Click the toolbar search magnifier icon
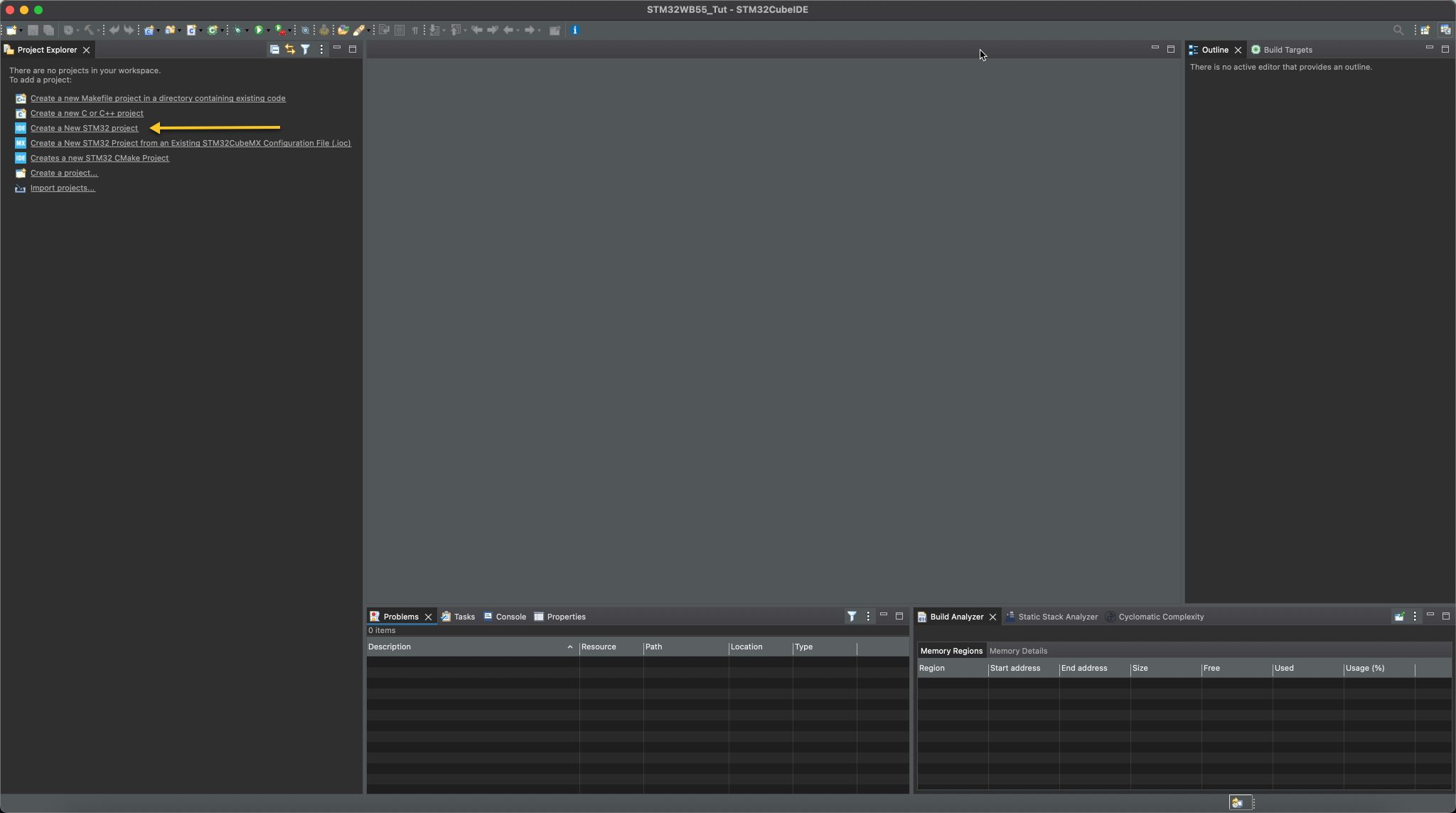This screenshot has width=1456, height=813. pos(1398,30)
